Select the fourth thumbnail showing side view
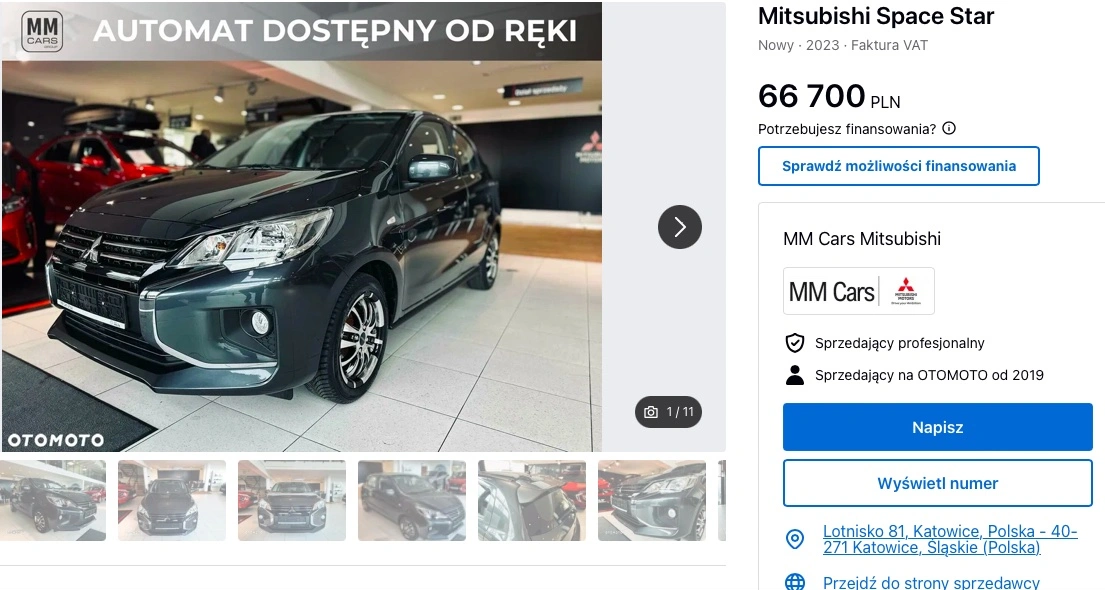 (412, 500)
